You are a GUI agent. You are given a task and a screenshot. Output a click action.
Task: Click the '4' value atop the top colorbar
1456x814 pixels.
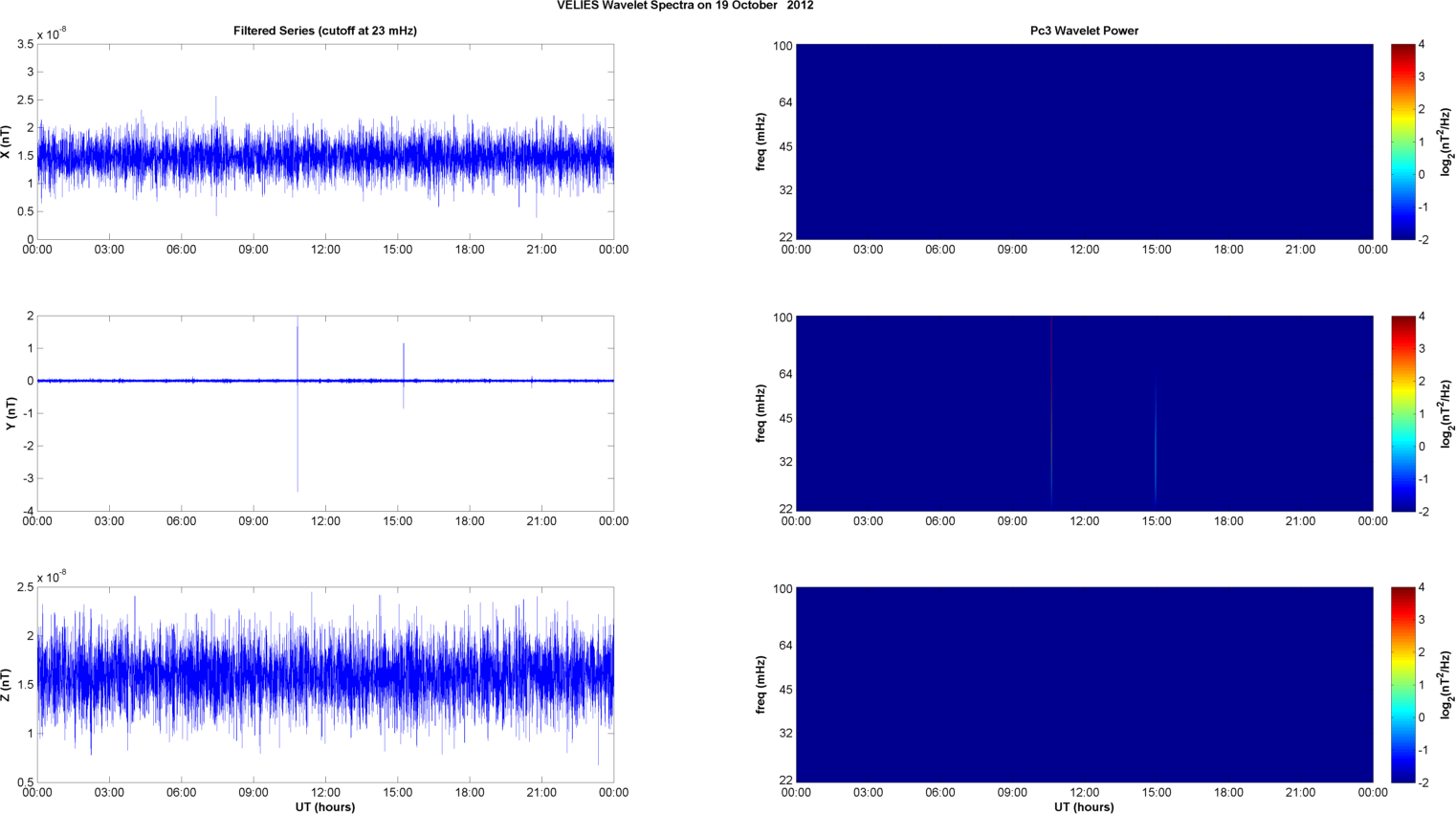click(1422, 44)
